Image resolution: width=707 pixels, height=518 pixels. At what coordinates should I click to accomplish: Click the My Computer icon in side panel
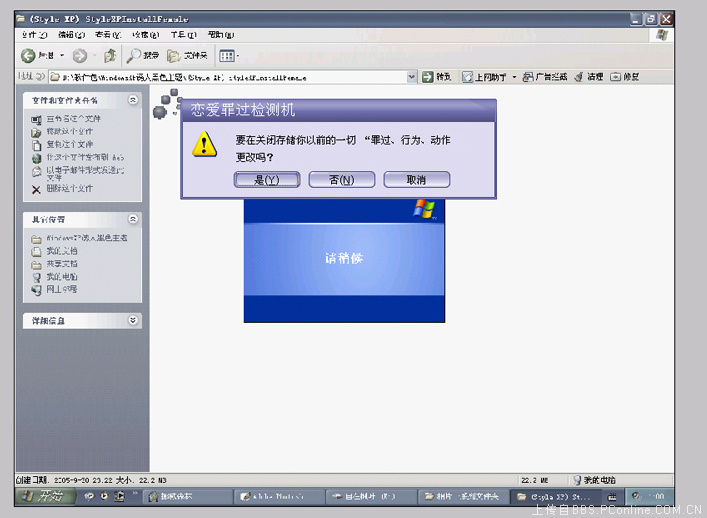coord(36,276)
